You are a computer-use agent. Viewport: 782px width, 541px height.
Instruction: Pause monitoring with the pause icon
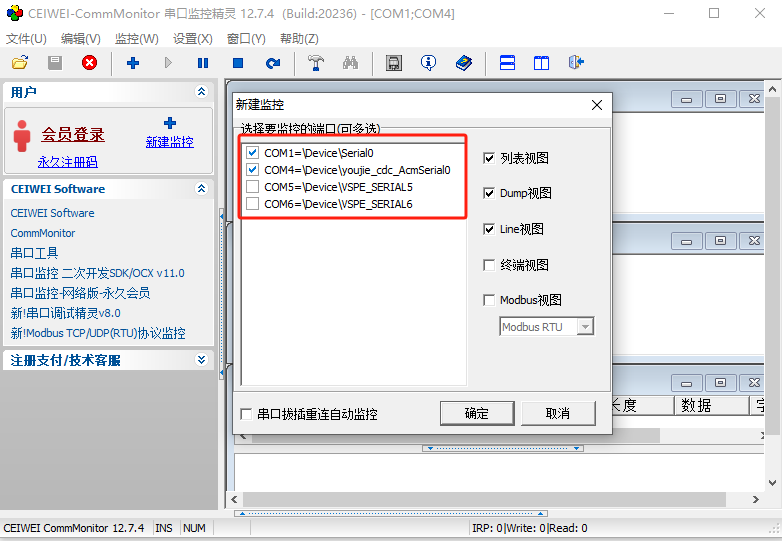203,63
